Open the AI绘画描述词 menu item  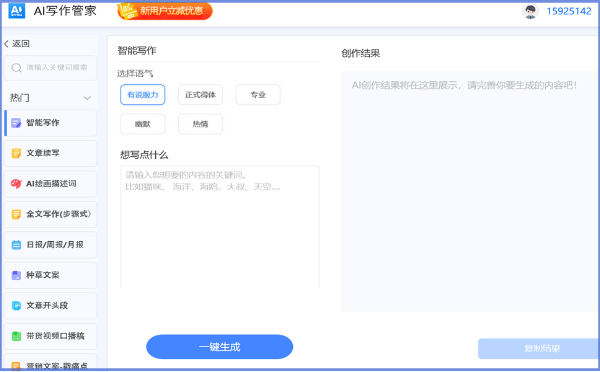pyautogui.click(x=51, y=184)
